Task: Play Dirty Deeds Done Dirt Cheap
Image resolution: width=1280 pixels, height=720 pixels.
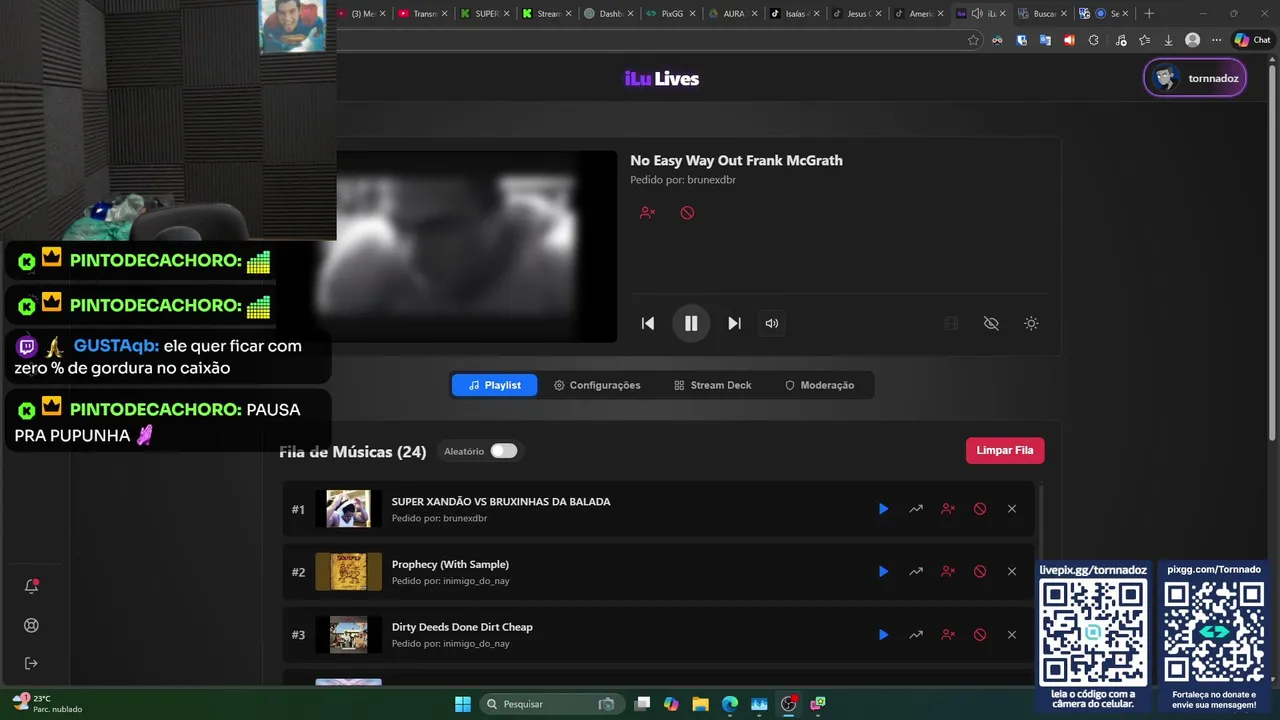Action: [x=883, y=635]
